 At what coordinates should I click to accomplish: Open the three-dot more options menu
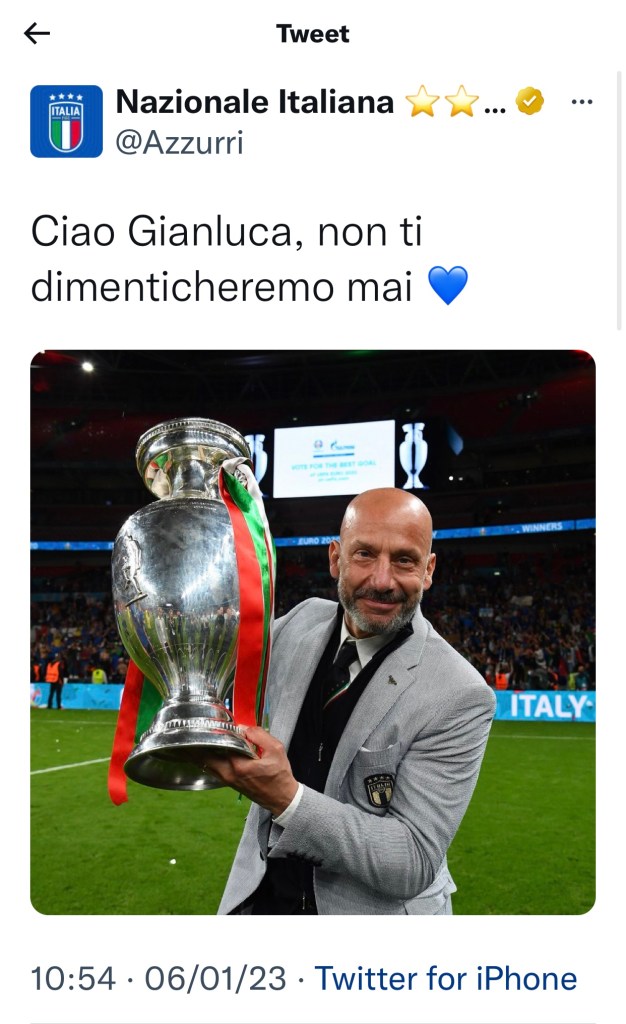click(x=582, y=102)
